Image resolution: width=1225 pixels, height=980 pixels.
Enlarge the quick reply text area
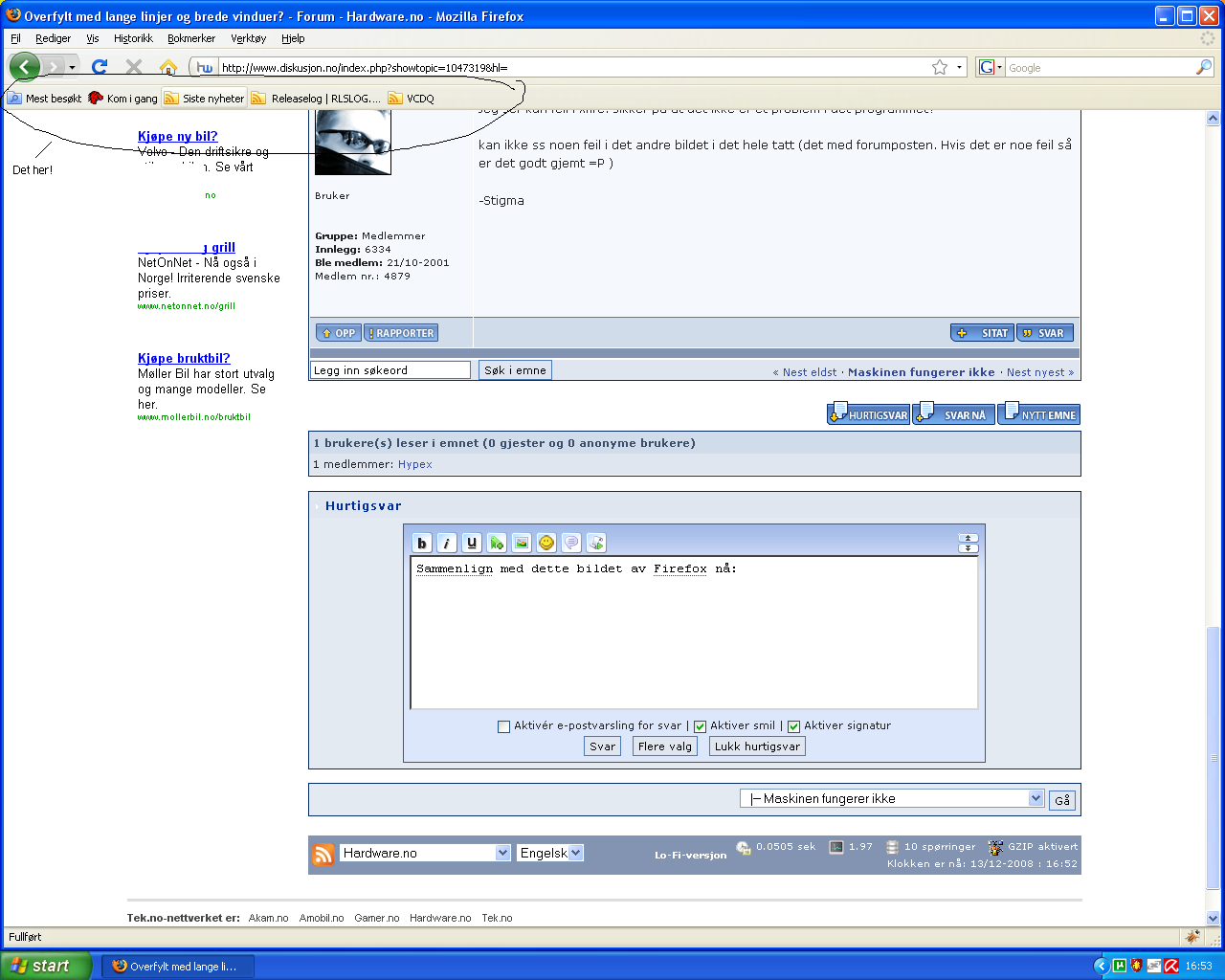(x=969, y=548)
